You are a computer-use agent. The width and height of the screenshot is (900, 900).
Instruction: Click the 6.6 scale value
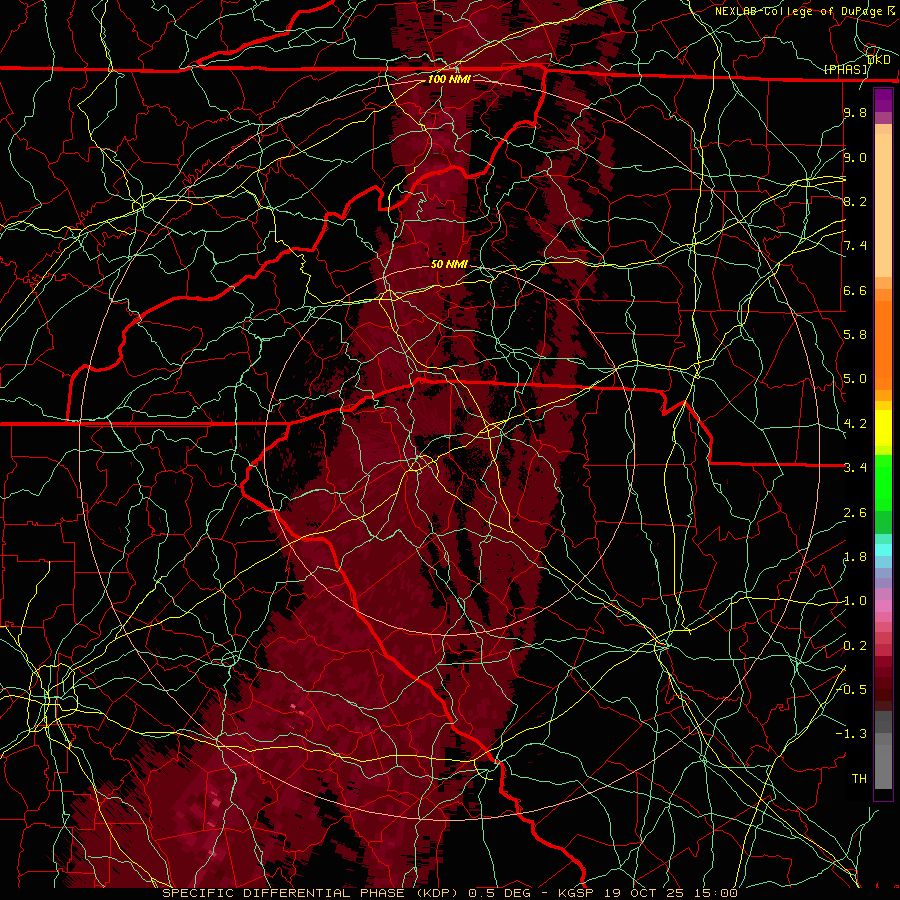pos(855,290)
